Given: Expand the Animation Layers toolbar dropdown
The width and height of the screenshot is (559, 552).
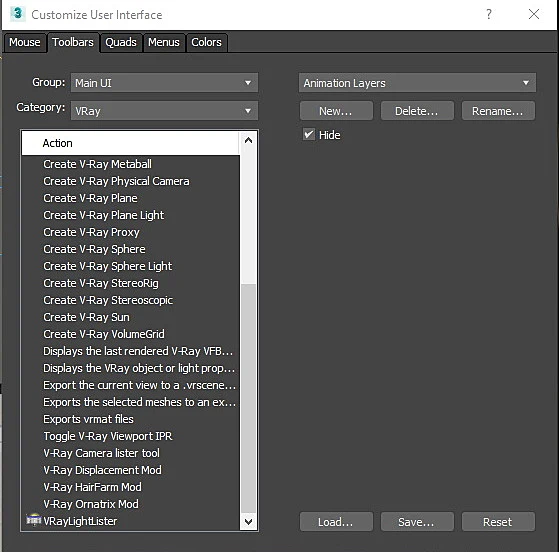Looking at the screenshot, I should click(417, 83).
